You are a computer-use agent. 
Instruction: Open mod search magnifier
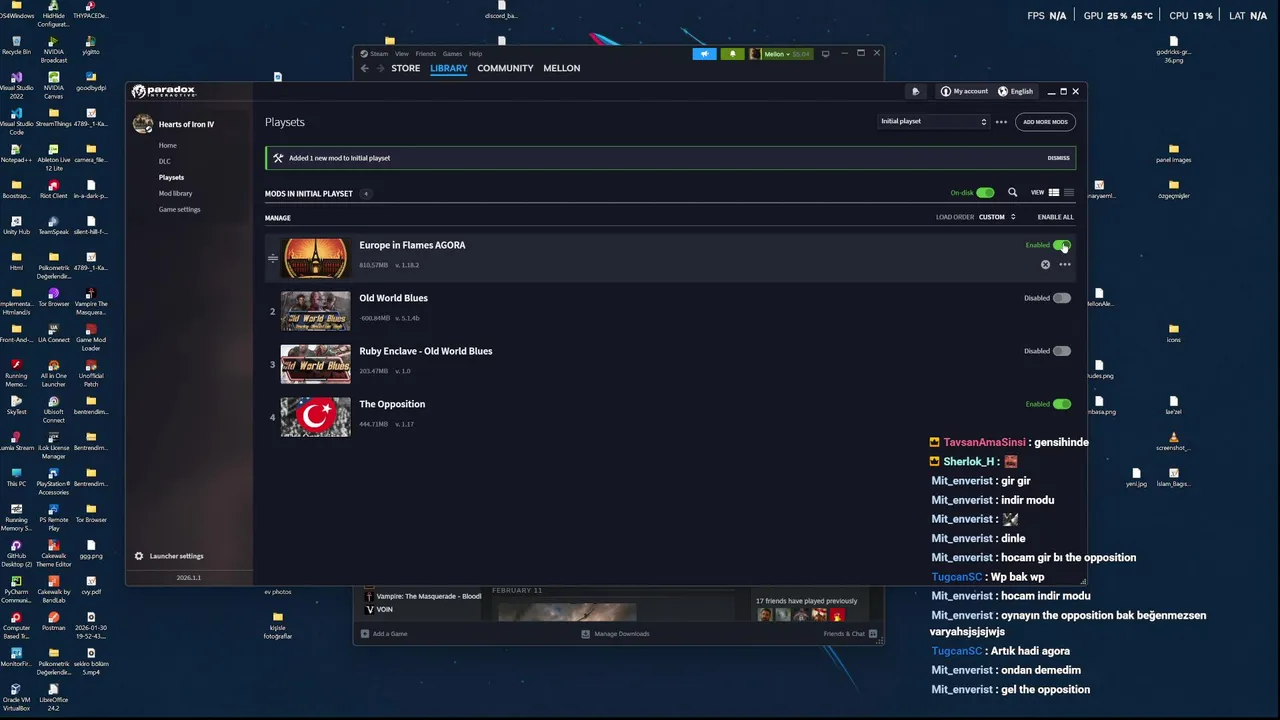(x=1012, y=193)
